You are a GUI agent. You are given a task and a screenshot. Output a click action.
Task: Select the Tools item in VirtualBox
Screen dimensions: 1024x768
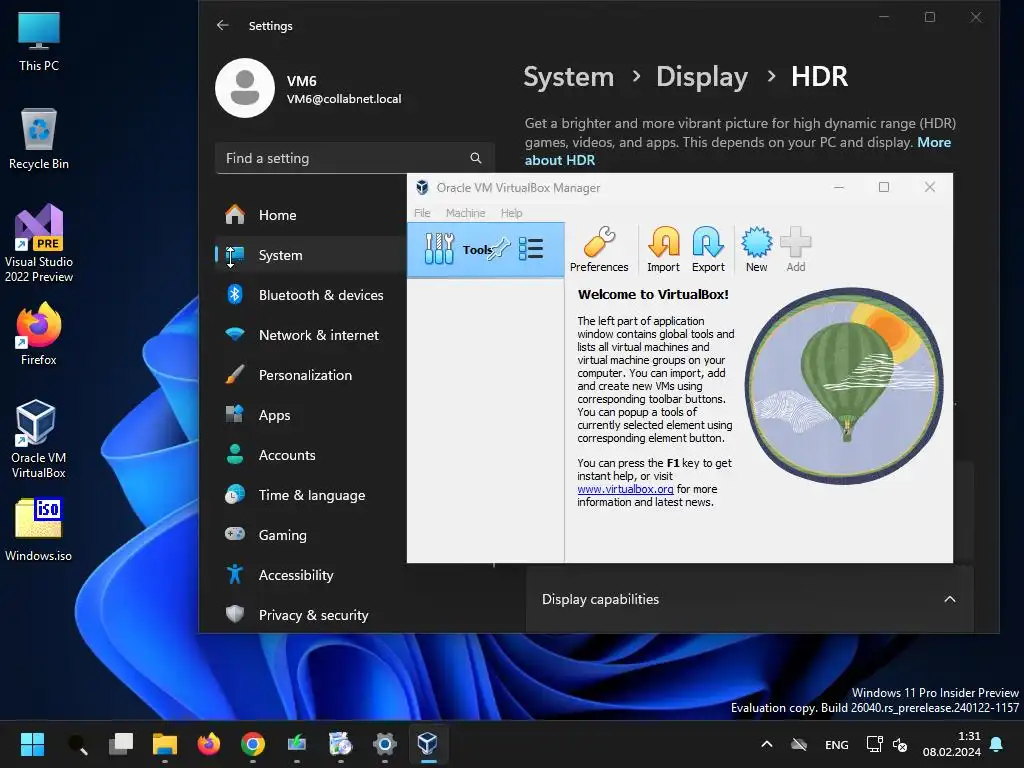tap(485, 249)
